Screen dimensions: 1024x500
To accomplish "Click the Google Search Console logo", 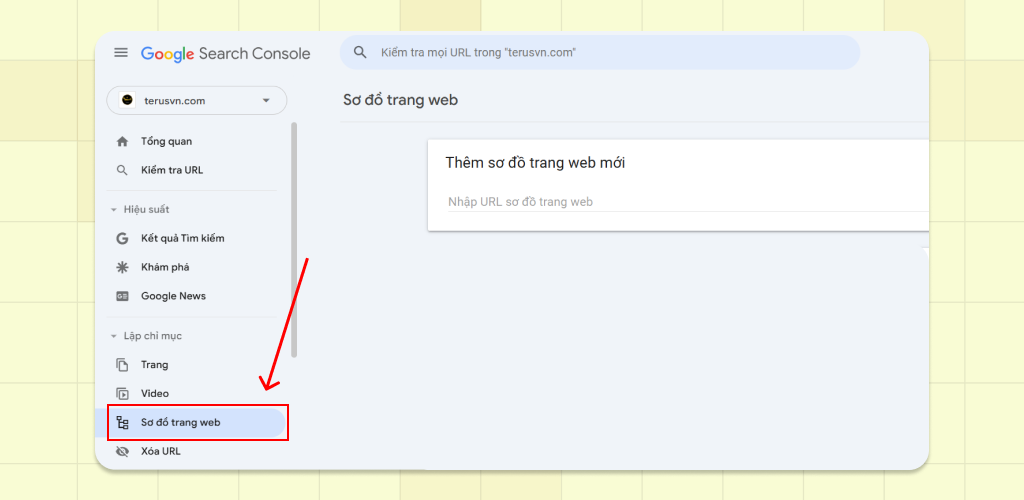I will click(x=225, y=54).
